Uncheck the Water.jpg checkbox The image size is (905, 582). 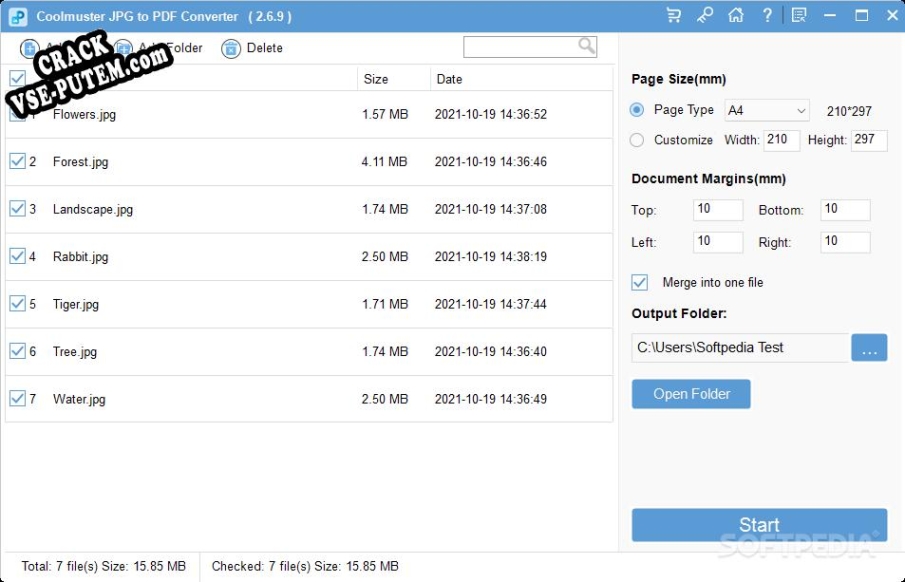click(17, 398)
